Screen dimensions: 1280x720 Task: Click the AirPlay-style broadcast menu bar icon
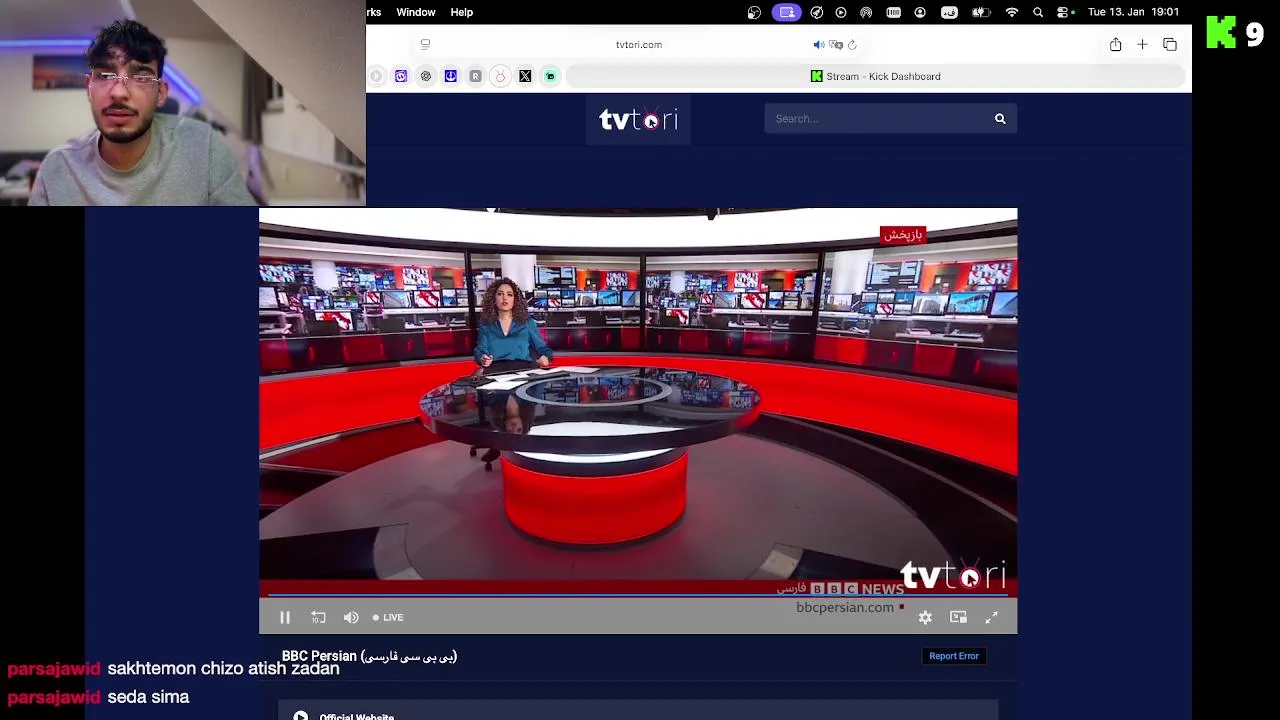866,12
